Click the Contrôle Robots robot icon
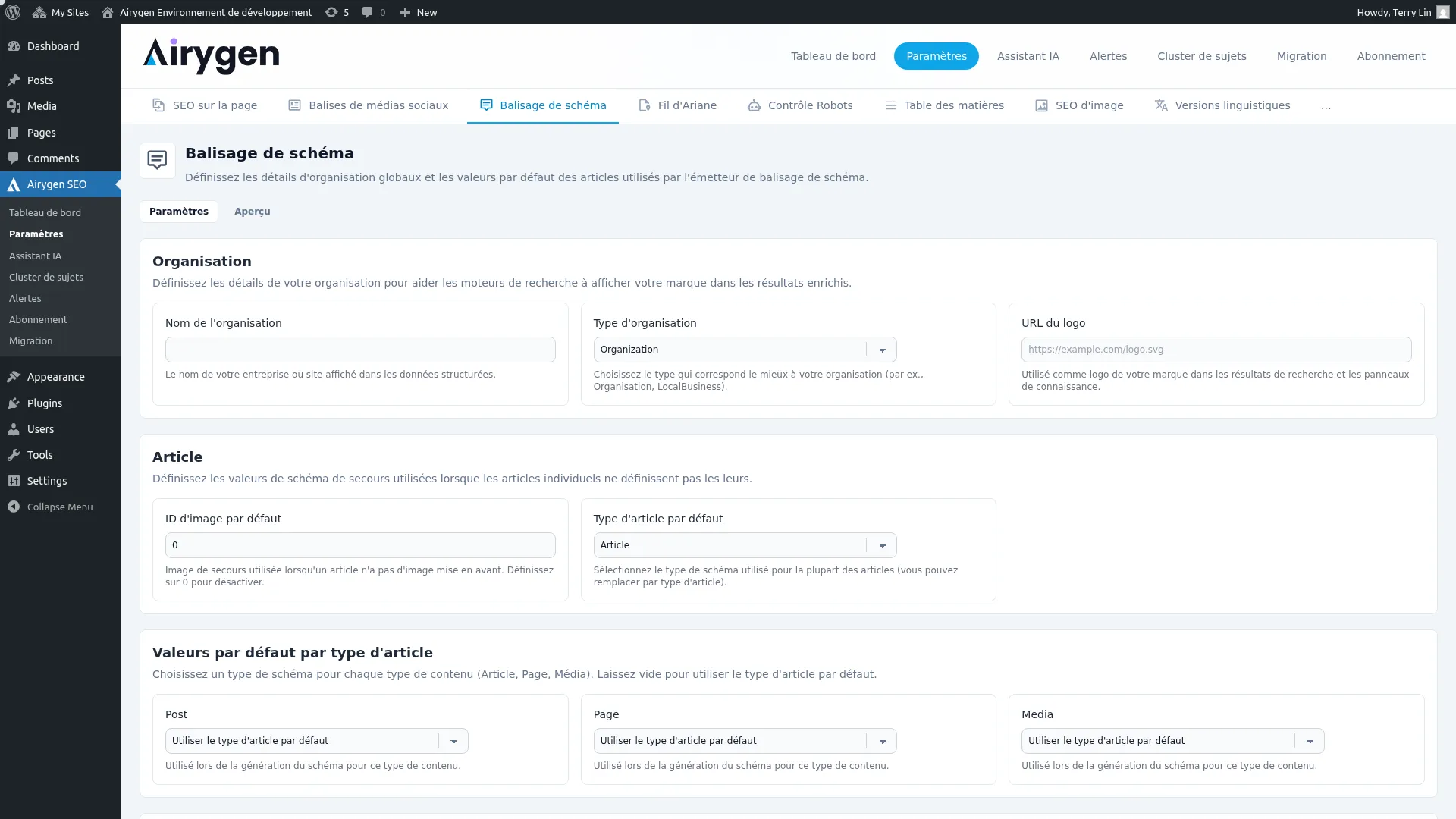The image size is (1456, 819). point(754,105)
